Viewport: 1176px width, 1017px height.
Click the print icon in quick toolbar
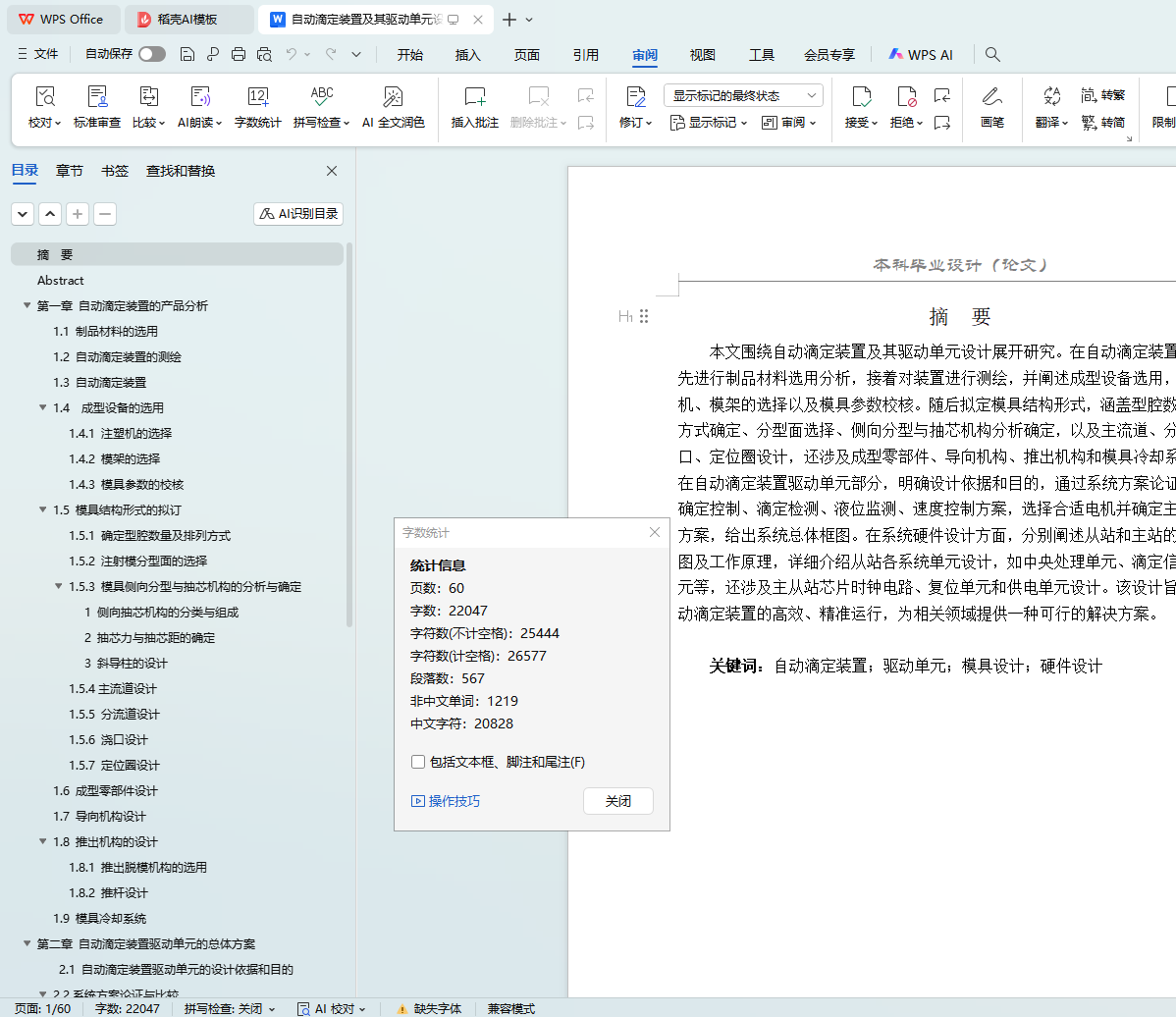pos(239,55)
